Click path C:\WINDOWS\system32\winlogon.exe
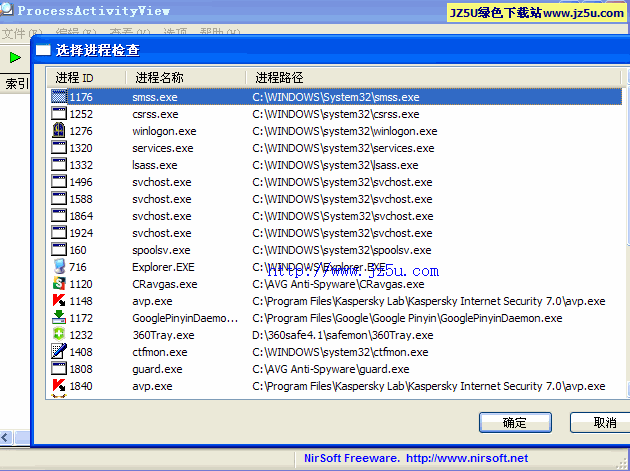The width and height of the screenshot is (630, 471). (x=345, y=131)
